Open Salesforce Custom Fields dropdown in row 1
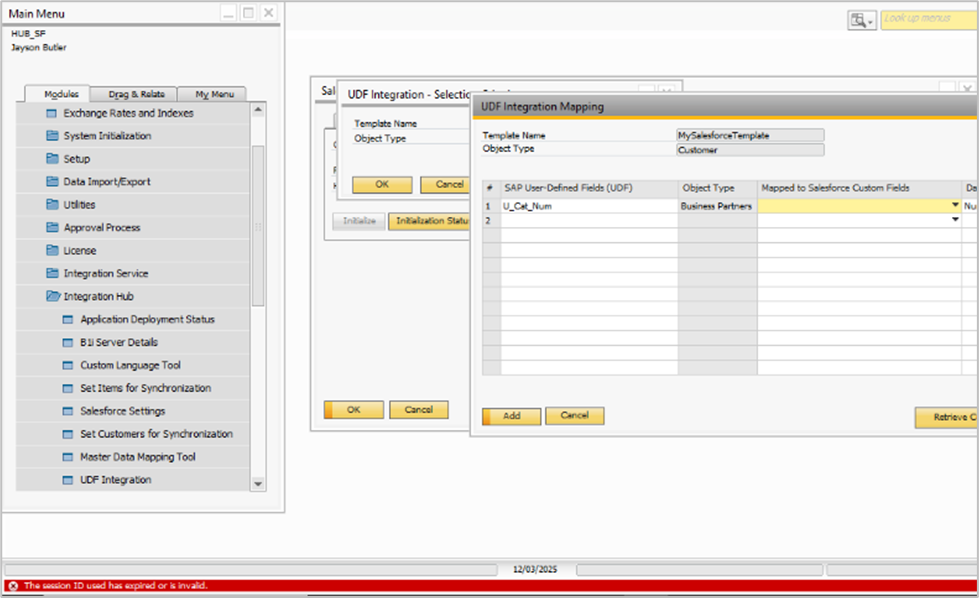979x598 pixels. [955, 205]
